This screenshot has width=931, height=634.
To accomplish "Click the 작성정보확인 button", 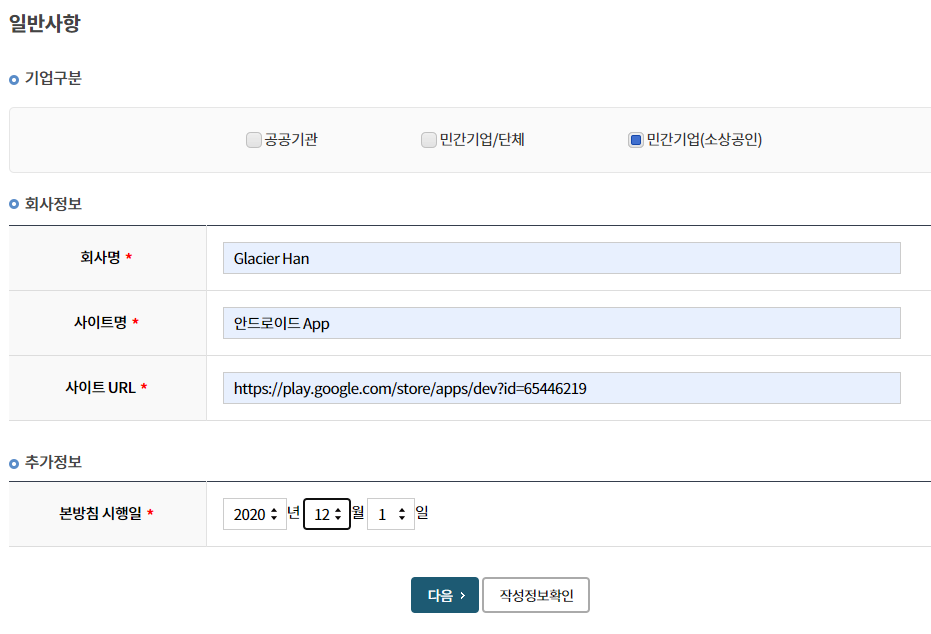I will [x=536, y=595].
